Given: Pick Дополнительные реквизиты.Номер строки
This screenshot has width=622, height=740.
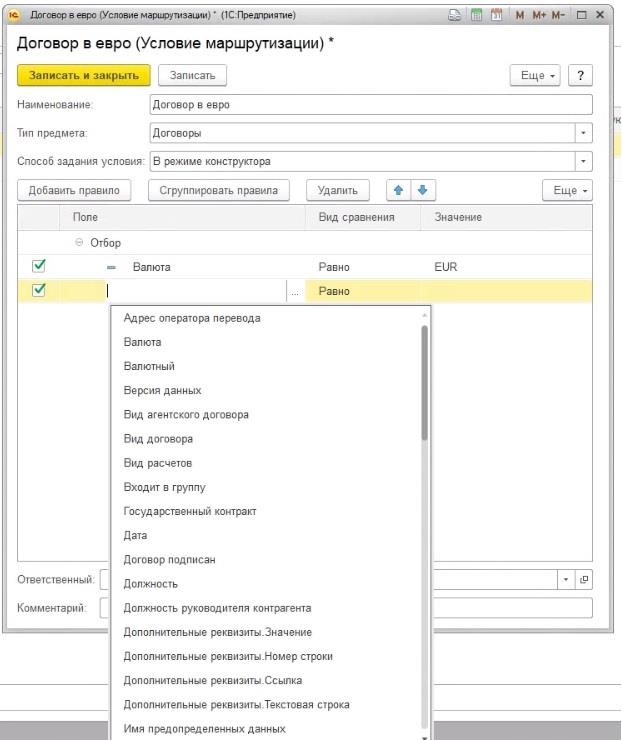Looking at the screenshot, I should coord(228,656).
